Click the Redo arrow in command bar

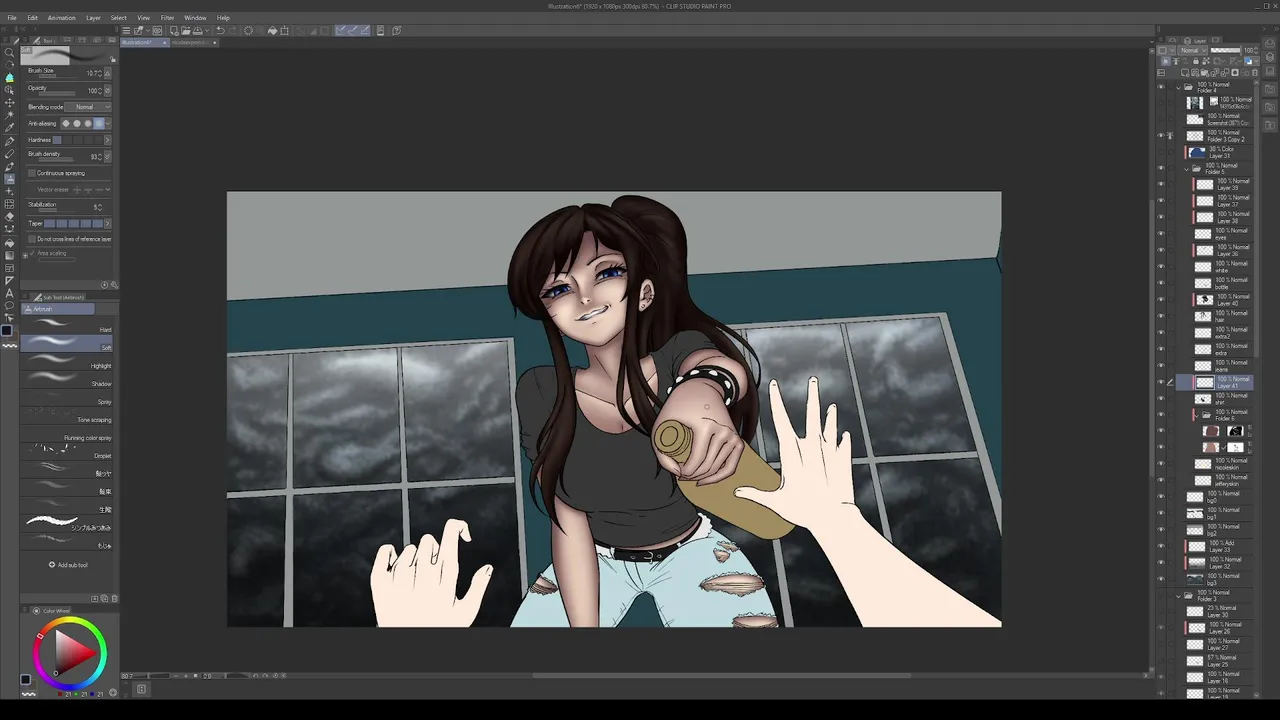(233, 30)
